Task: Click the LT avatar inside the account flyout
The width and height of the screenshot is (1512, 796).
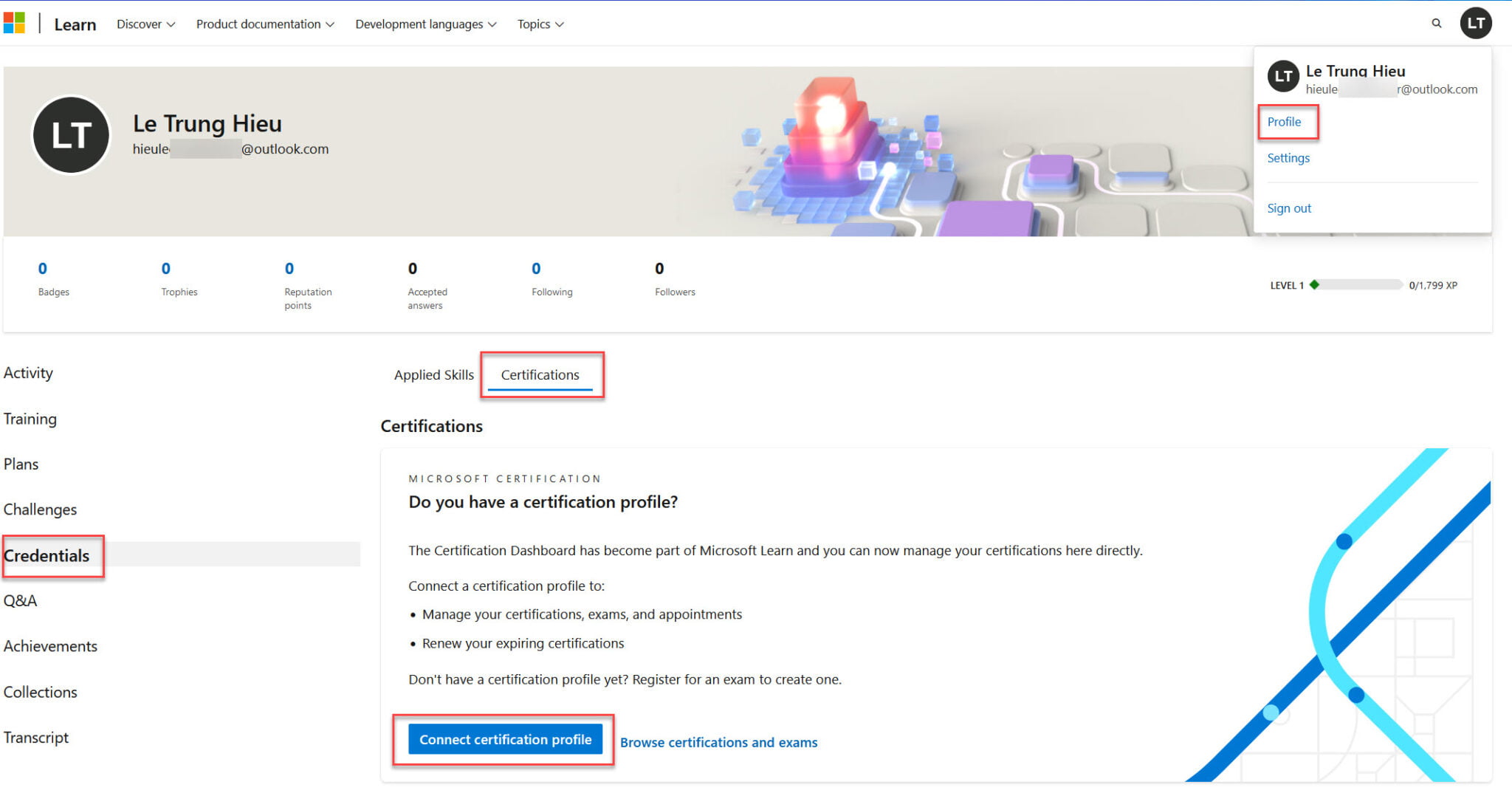Action: 1283,76
